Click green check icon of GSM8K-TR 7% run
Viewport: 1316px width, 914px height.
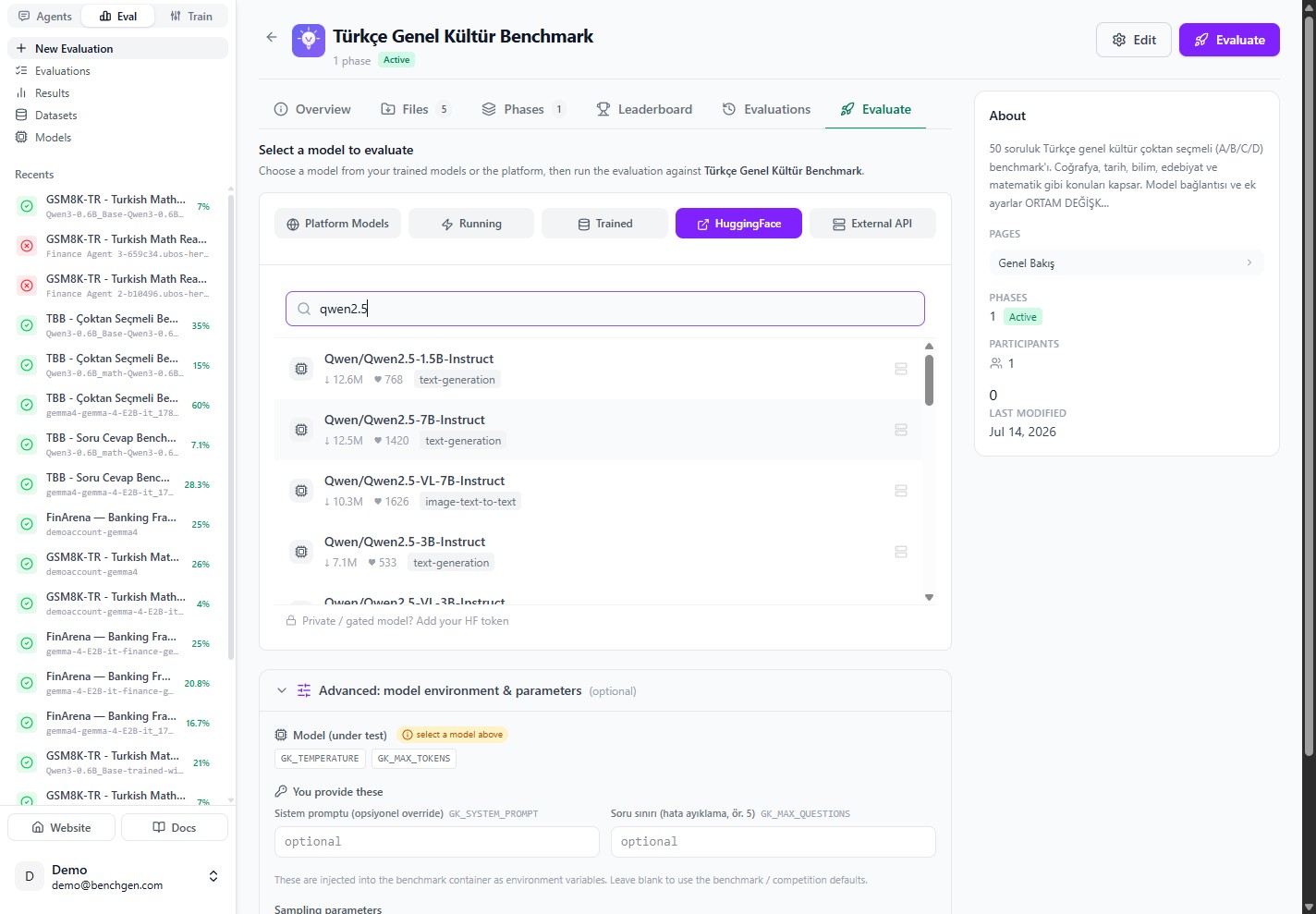[27, 206]
